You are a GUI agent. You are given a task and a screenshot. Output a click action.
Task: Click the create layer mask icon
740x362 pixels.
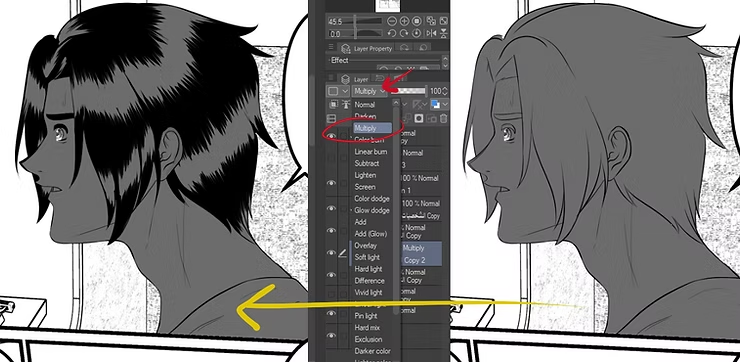pyautogui.click(x=419, y=118)
